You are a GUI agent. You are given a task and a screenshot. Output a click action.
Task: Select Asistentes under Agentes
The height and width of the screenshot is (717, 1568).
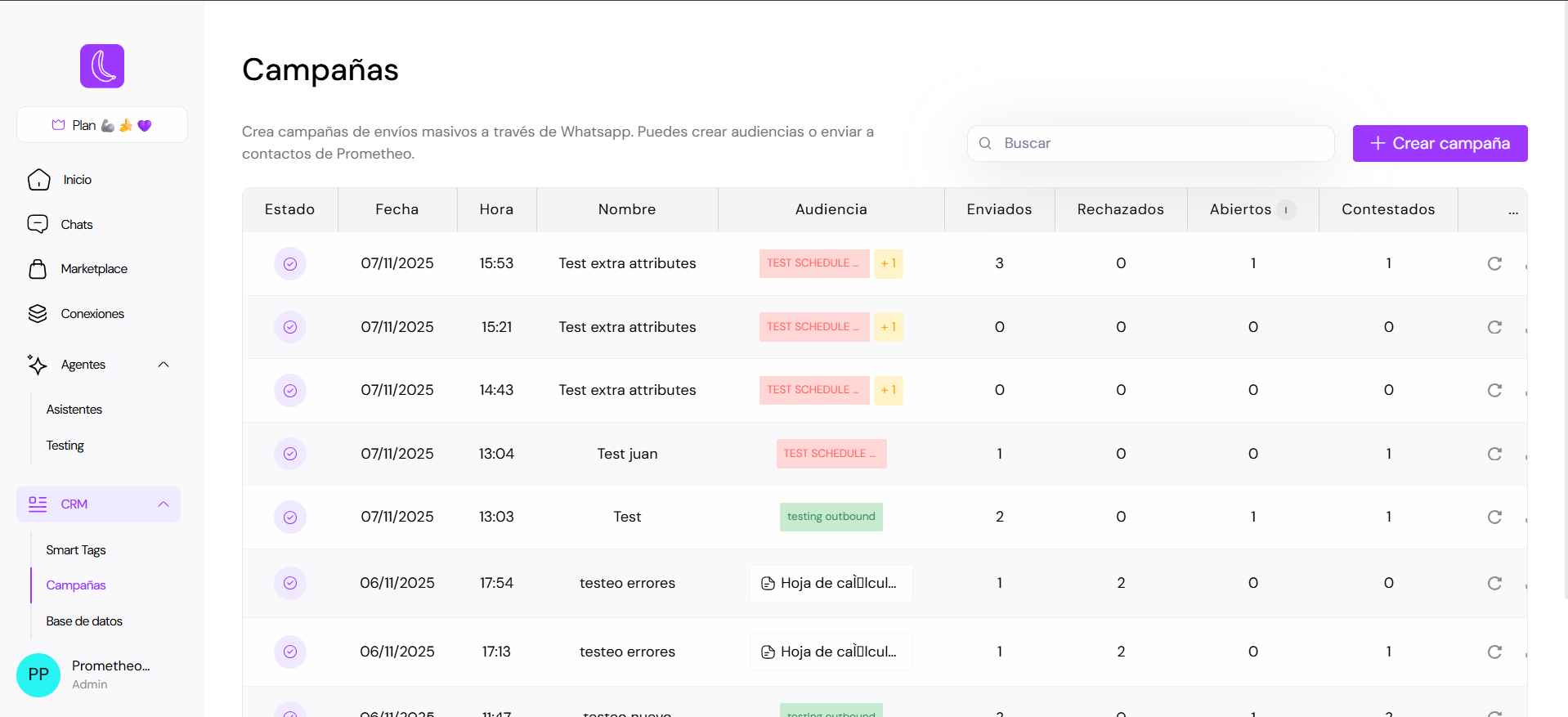click(x=74, y=410)
